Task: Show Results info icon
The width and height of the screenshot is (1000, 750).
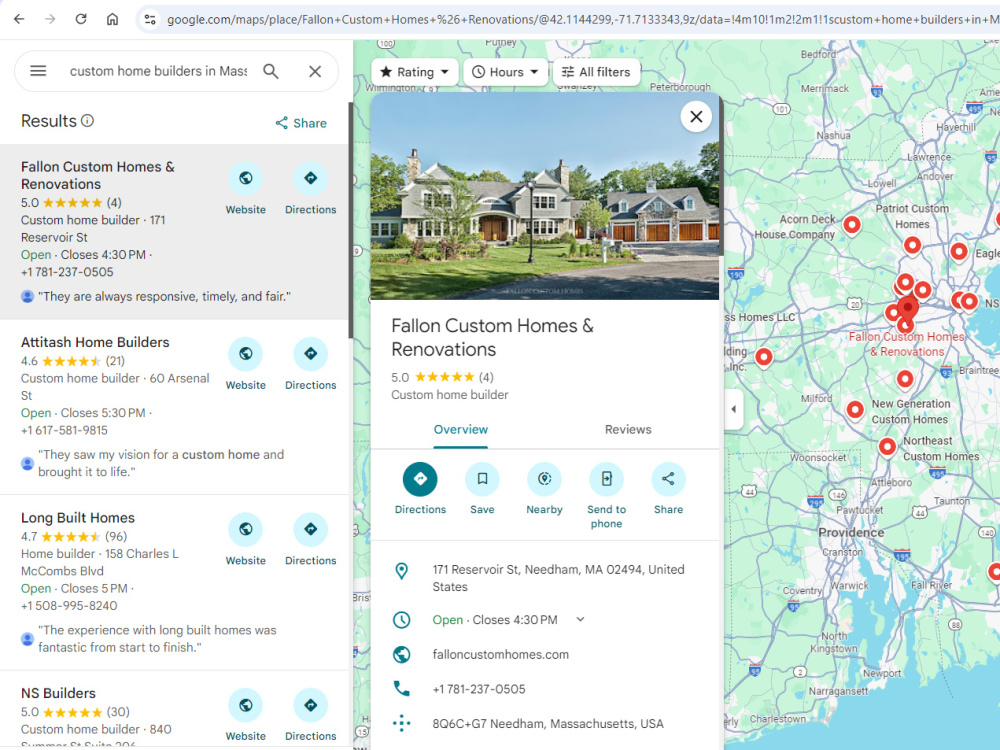Action: tap(88, 121)
